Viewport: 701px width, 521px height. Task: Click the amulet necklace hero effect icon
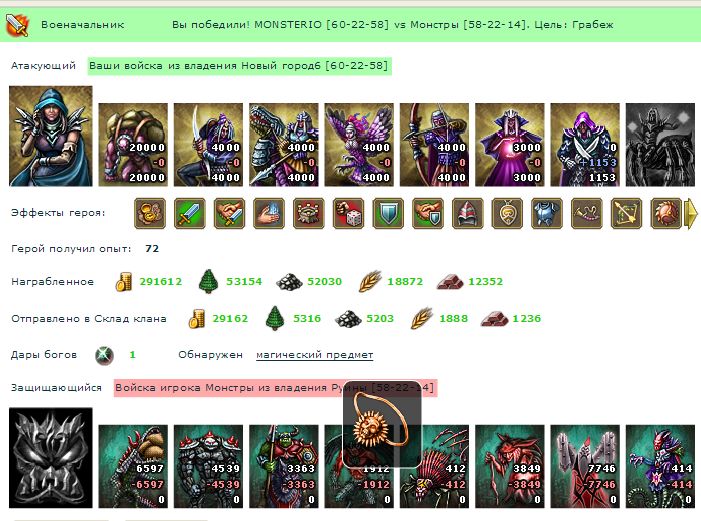[507, 213]
